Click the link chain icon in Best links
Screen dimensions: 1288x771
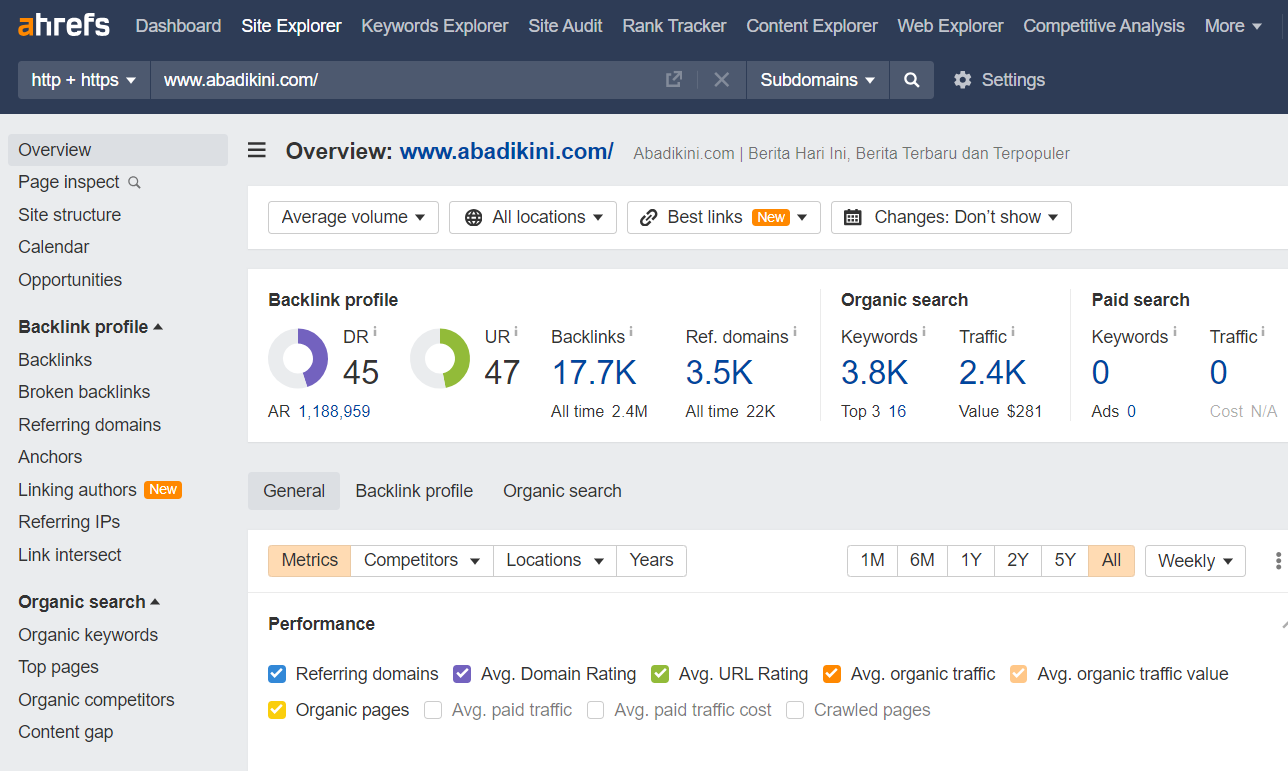649,217
